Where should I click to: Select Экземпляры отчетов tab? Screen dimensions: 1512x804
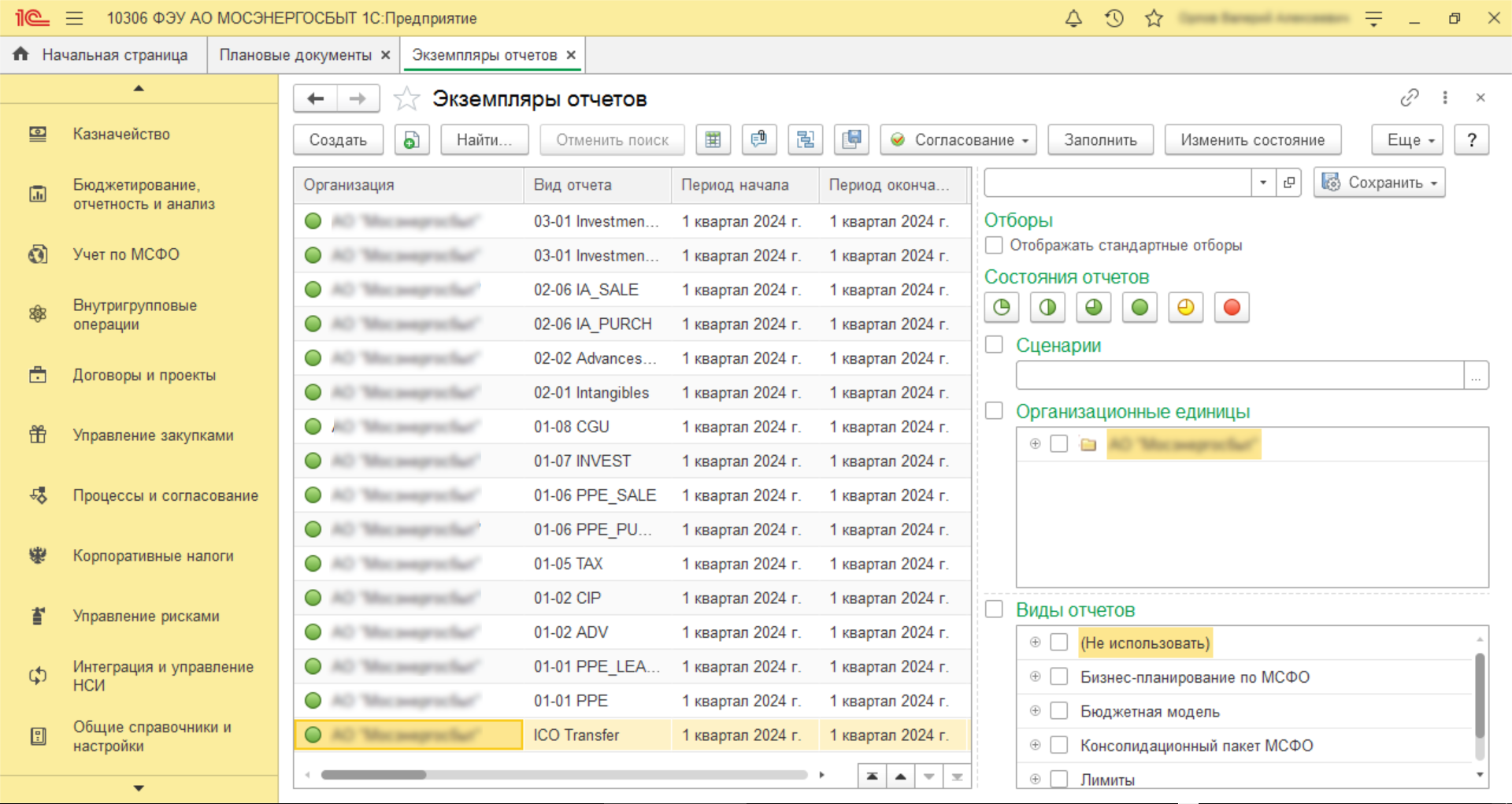484,55
